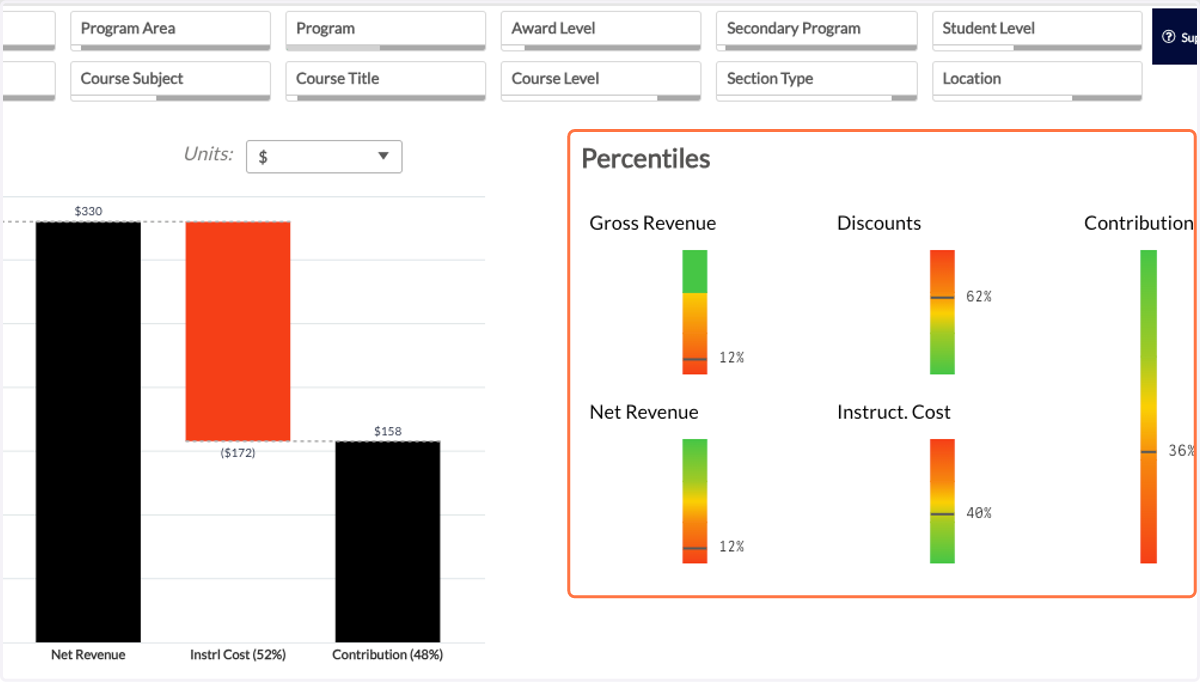The image size is (1200, 682).
Task: Click the red Instructional Cost bar
Action: (x=238, y=331)
